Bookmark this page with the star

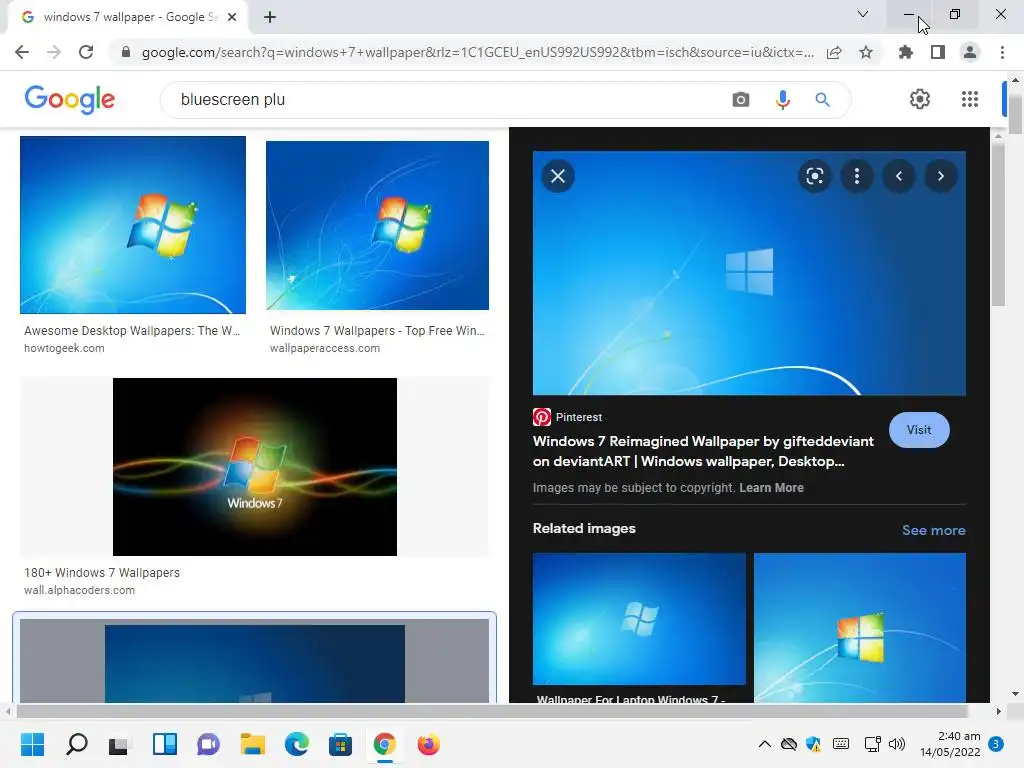(866, 52)
